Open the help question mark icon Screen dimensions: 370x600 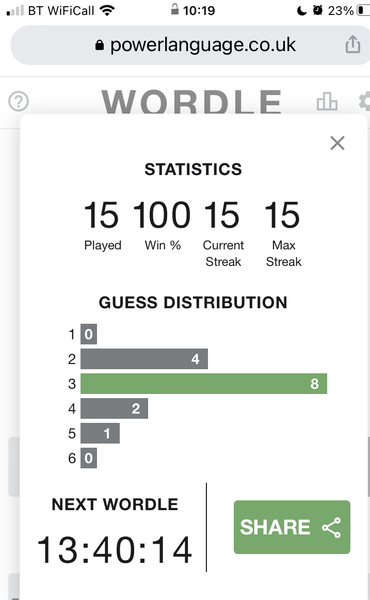tap(18, 101)
